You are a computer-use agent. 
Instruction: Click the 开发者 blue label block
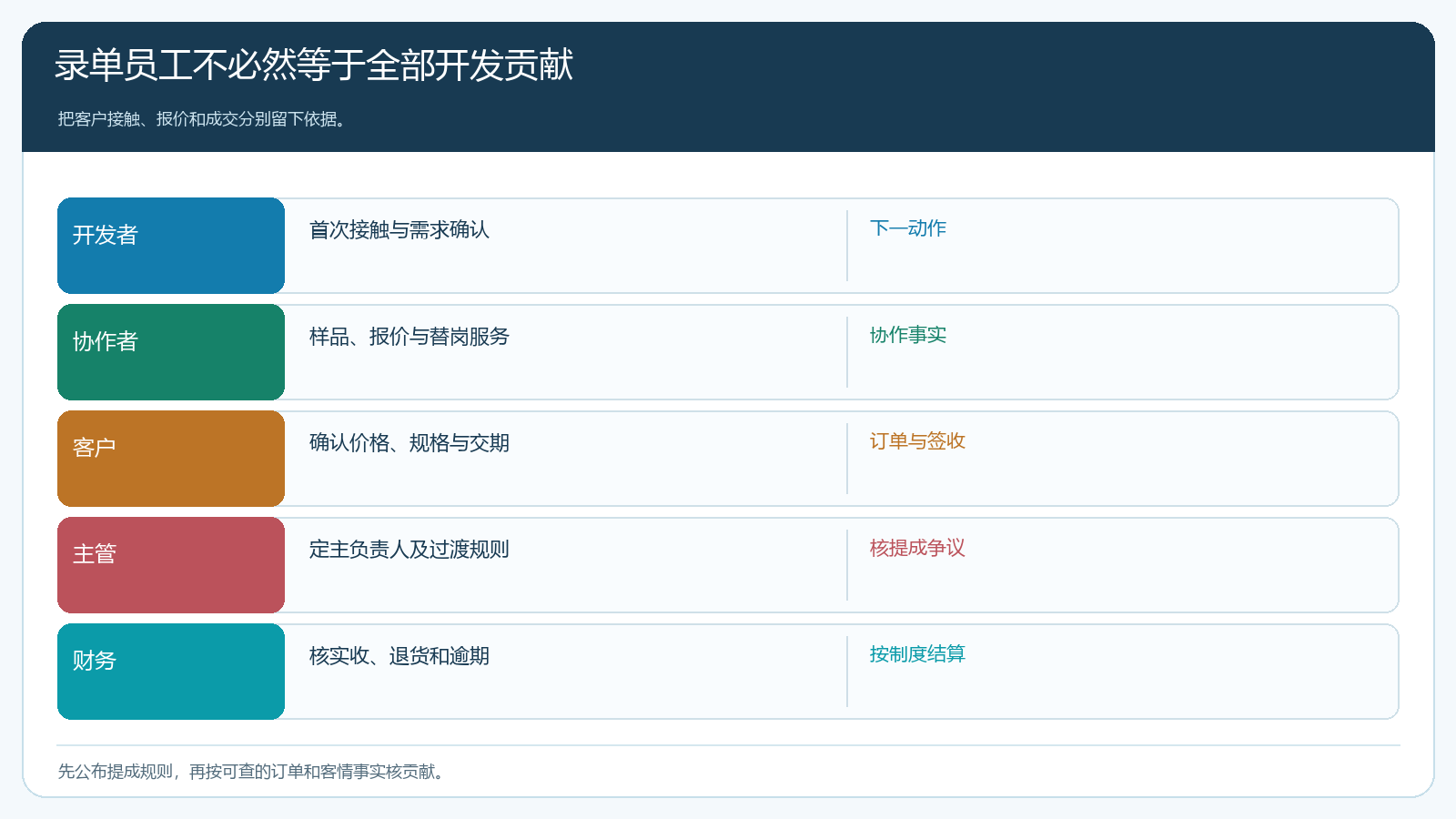coord(171,246)
